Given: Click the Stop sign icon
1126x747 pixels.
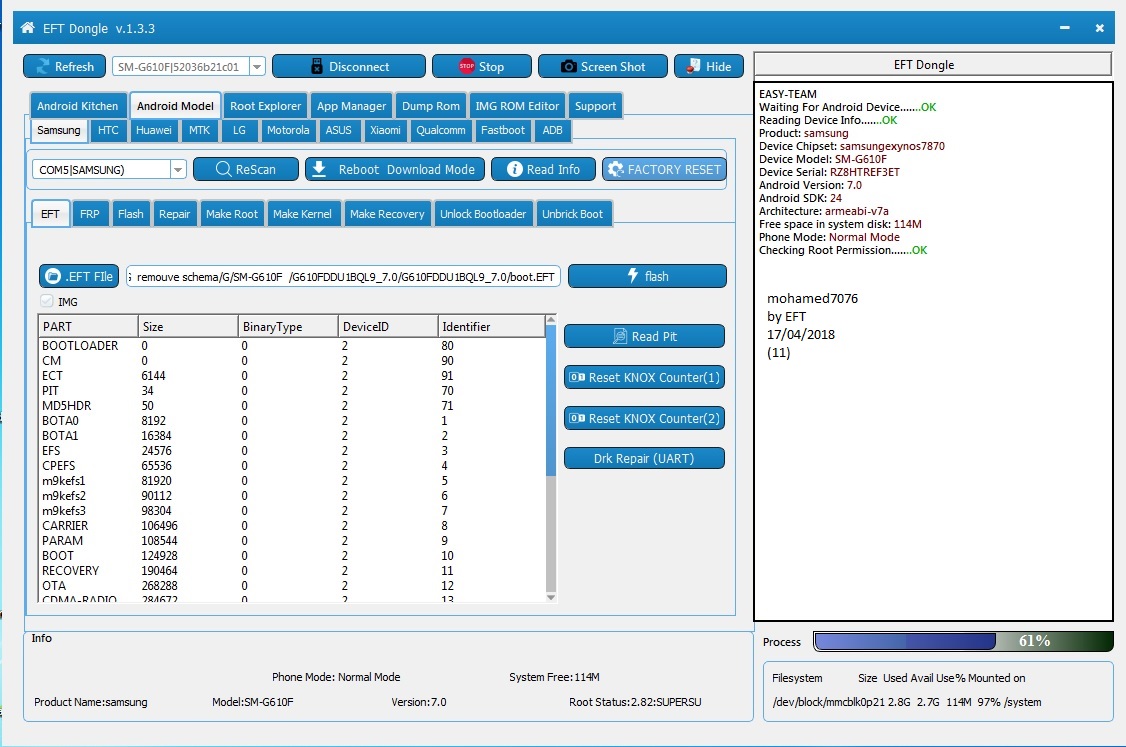Looking at the screenshot, I should pyautogui.click(x=466, y=66).
